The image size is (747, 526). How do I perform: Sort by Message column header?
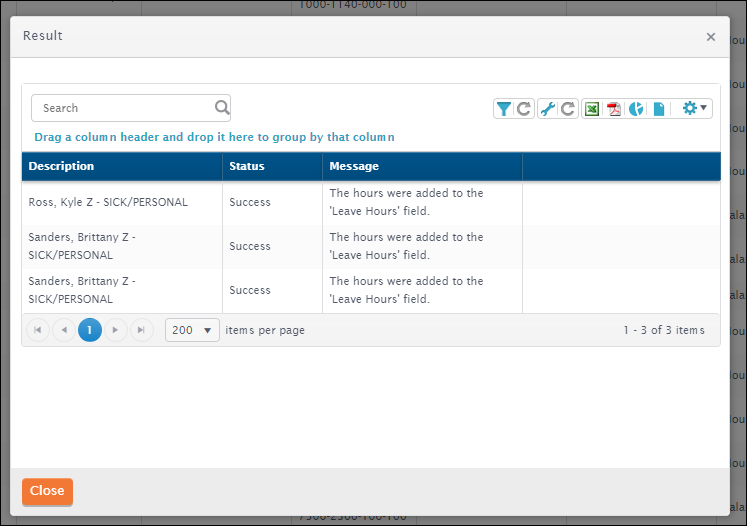click(x=354, y=166)
